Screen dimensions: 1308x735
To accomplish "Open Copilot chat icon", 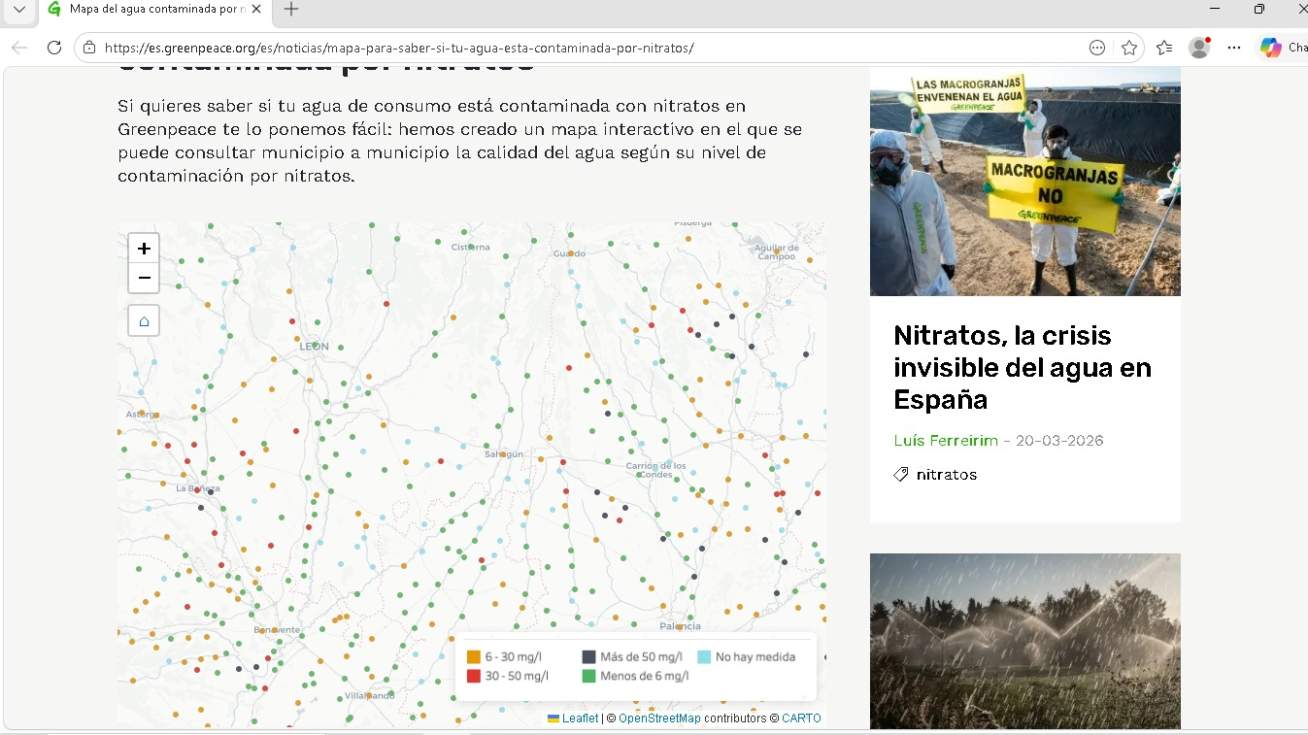I will tap(1270, 48).
